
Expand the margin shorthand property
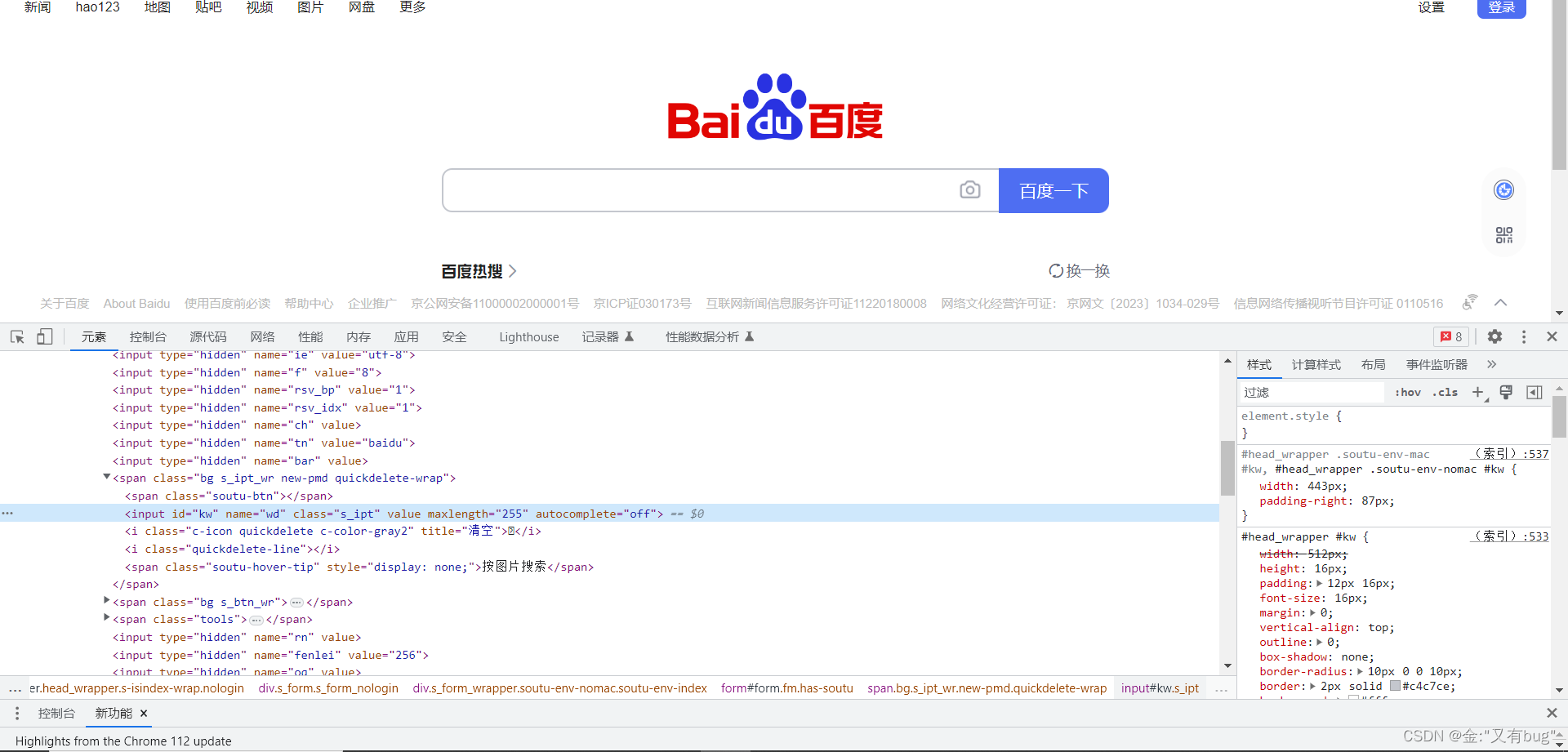(x=1312, y=612)
